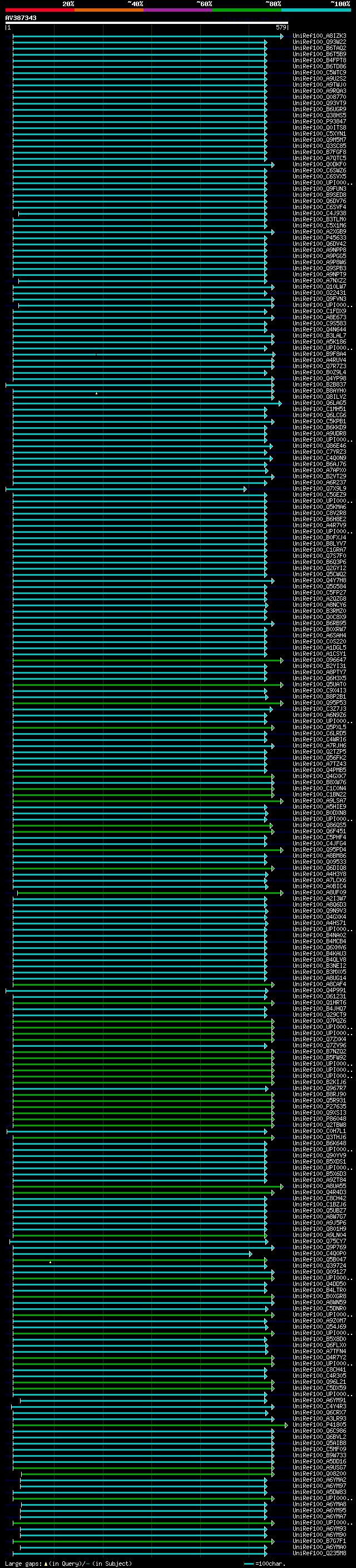
Task: Click the alignment bar for UniRef100_A8IZK3
Action: (x=148, y=37)
